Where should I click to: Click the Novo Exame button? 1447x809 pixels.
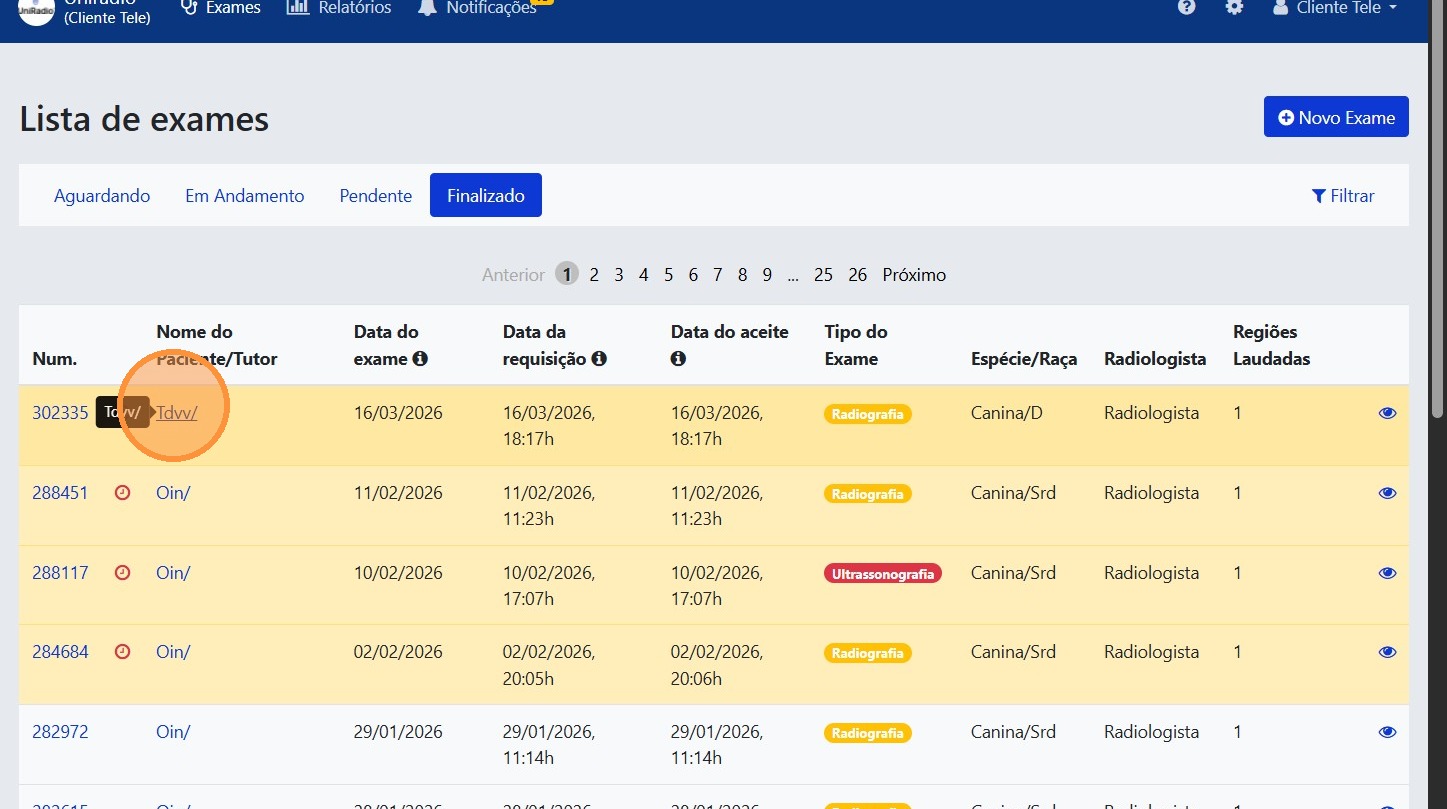pyautogui.click(x=1335, y=117)
